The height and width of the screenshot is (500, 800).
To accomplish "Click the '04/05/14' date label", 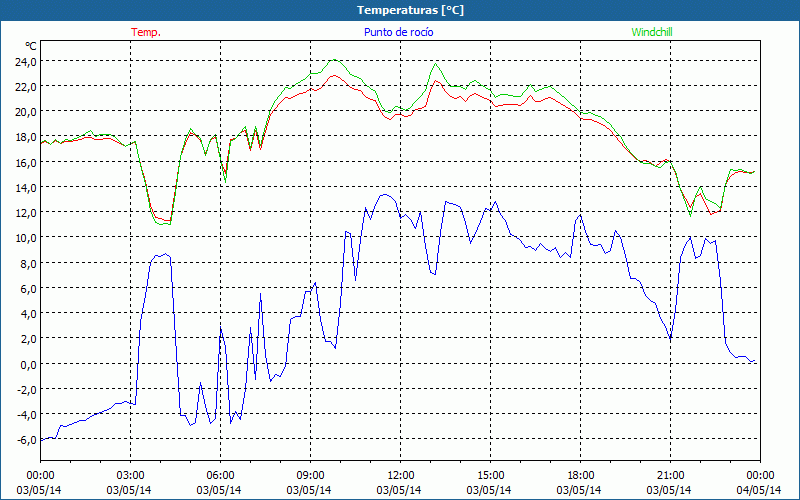I will point(759,490).
